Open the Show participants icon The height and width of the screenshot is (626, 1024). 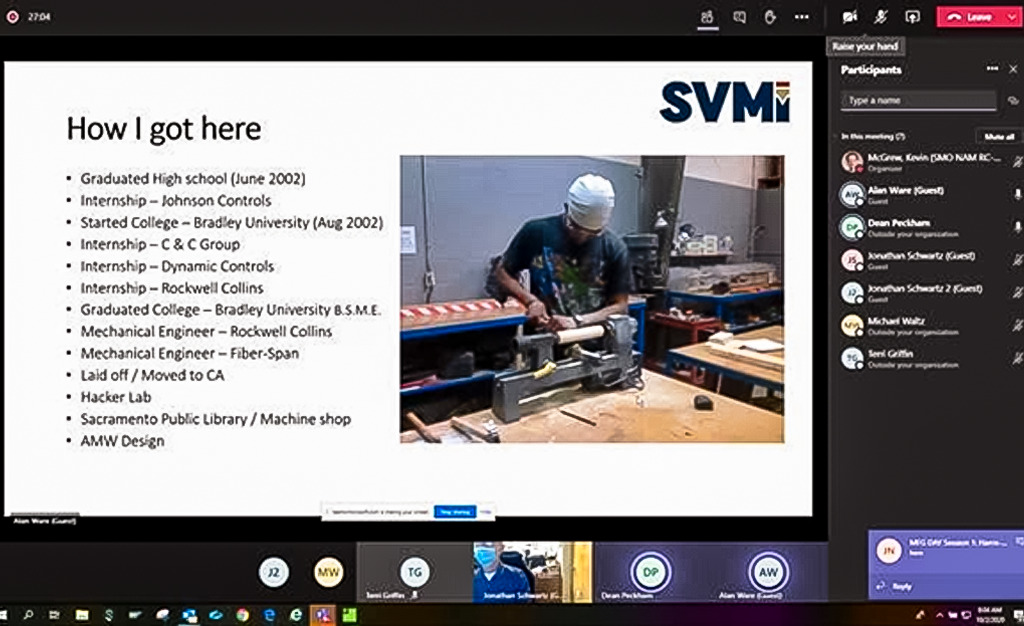[707, 17]
